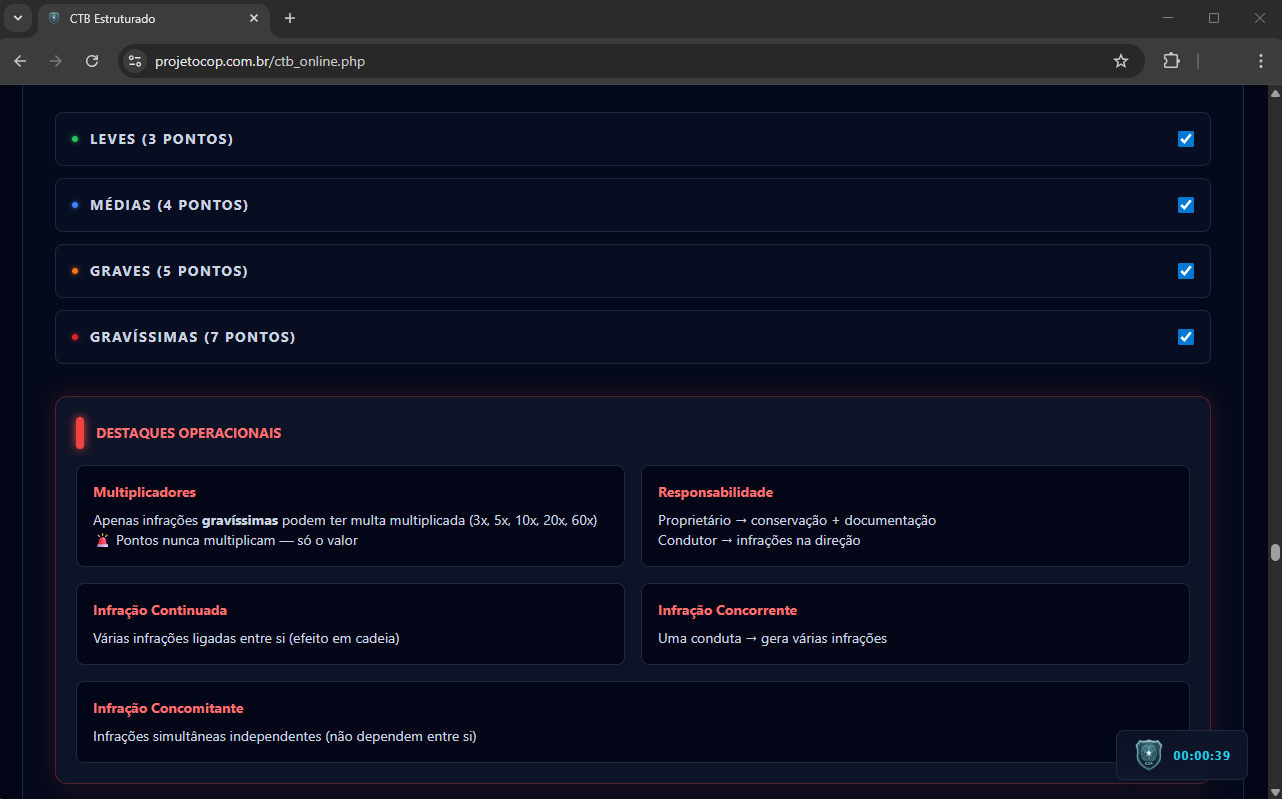Click the bold word 'gravíssimas' in Multiplicadores

240,520
